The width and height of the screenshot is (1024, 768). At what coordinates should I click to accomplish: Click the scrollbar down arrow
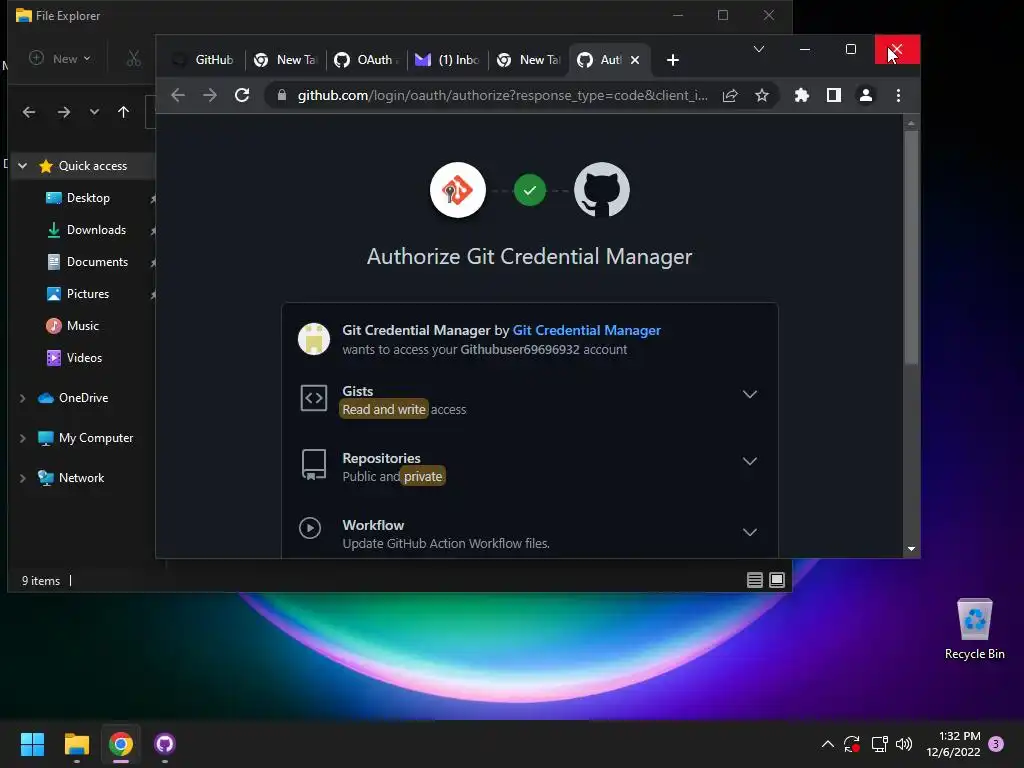click(x=912, y=549)
